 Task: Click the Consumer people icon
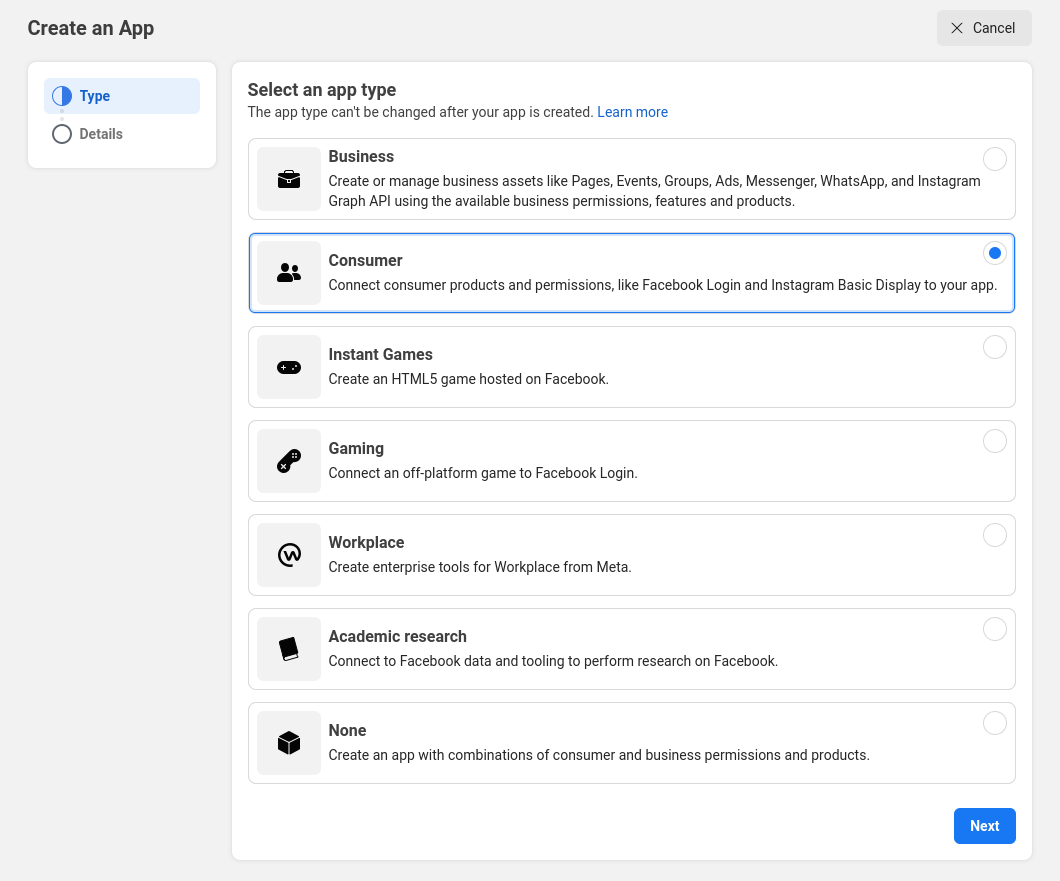pos(289,272)
